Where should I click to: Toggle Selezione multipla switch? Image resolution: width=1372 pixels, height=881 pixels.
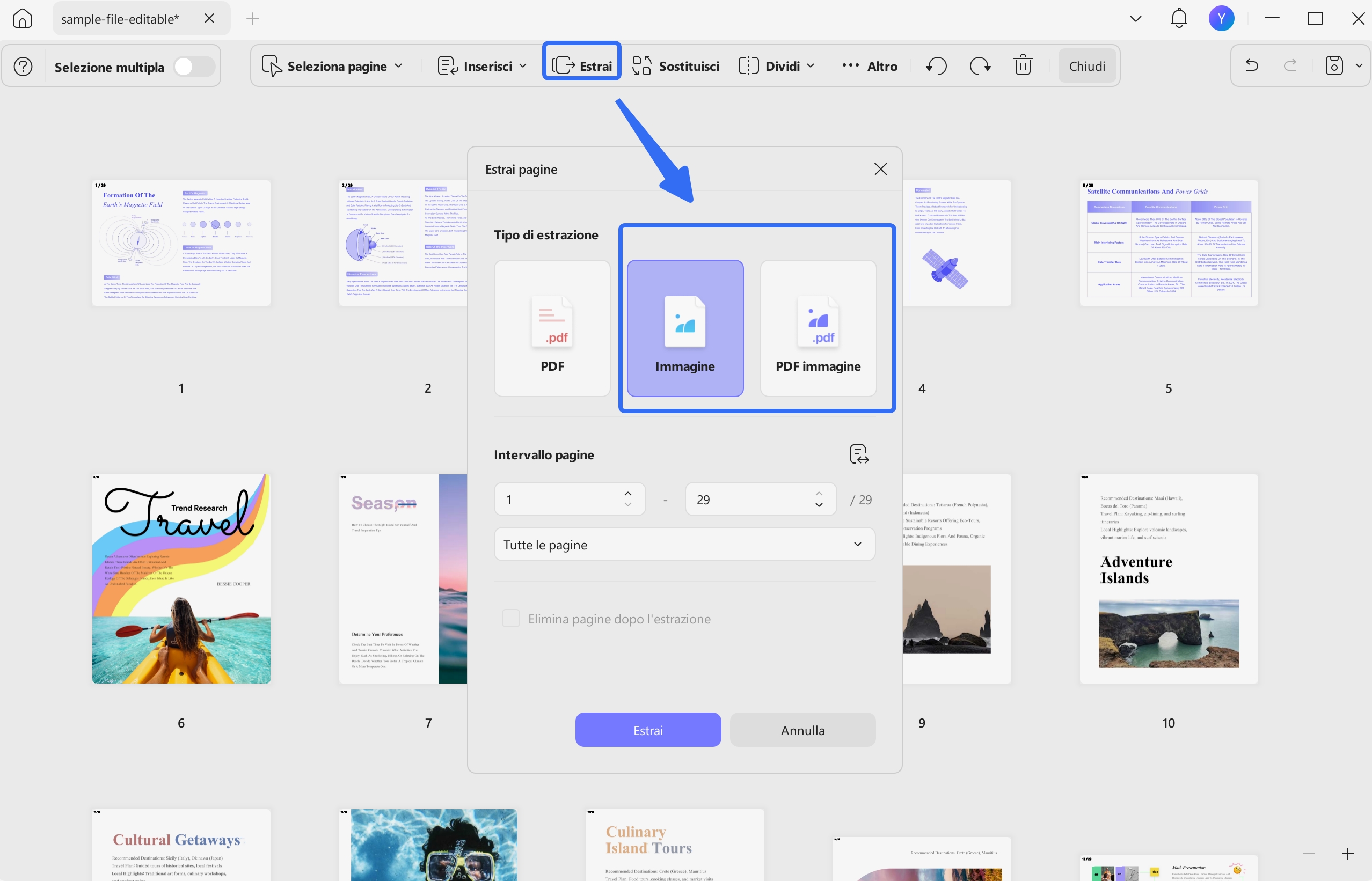pyautogui.click(x=194, y=67)
